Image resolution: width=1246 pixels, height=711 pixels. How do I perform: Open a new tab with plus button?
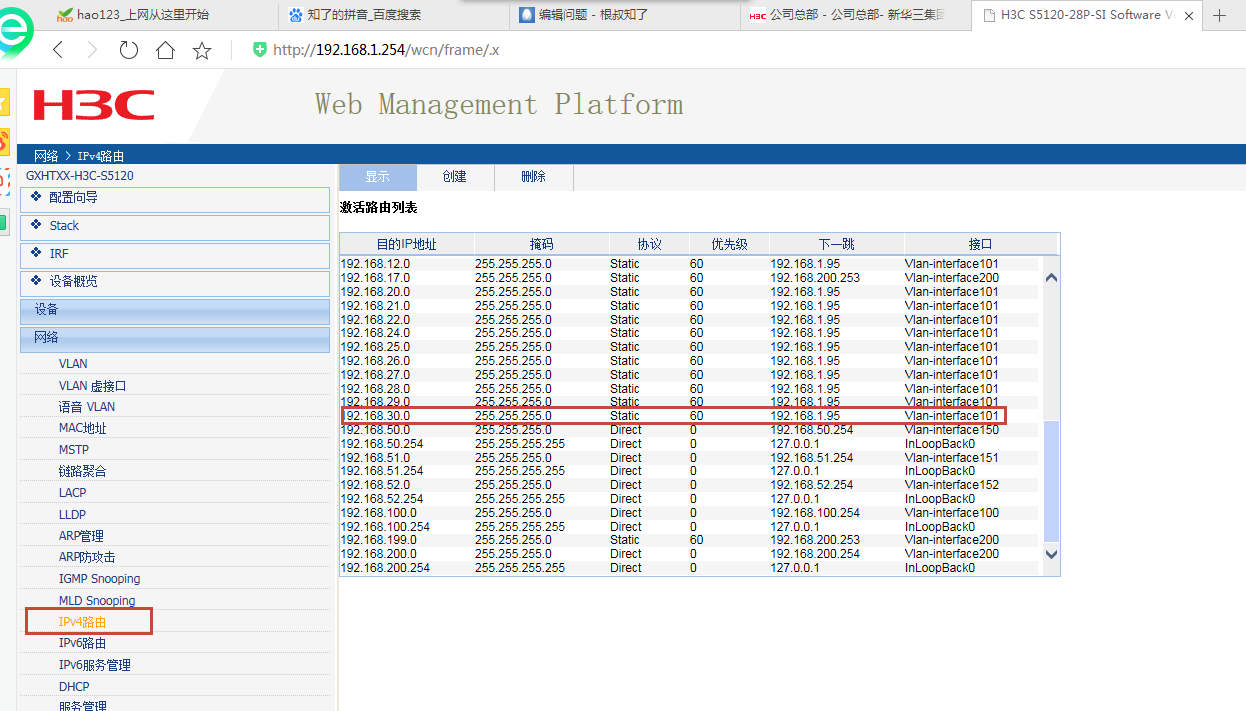coord(1219,15)
